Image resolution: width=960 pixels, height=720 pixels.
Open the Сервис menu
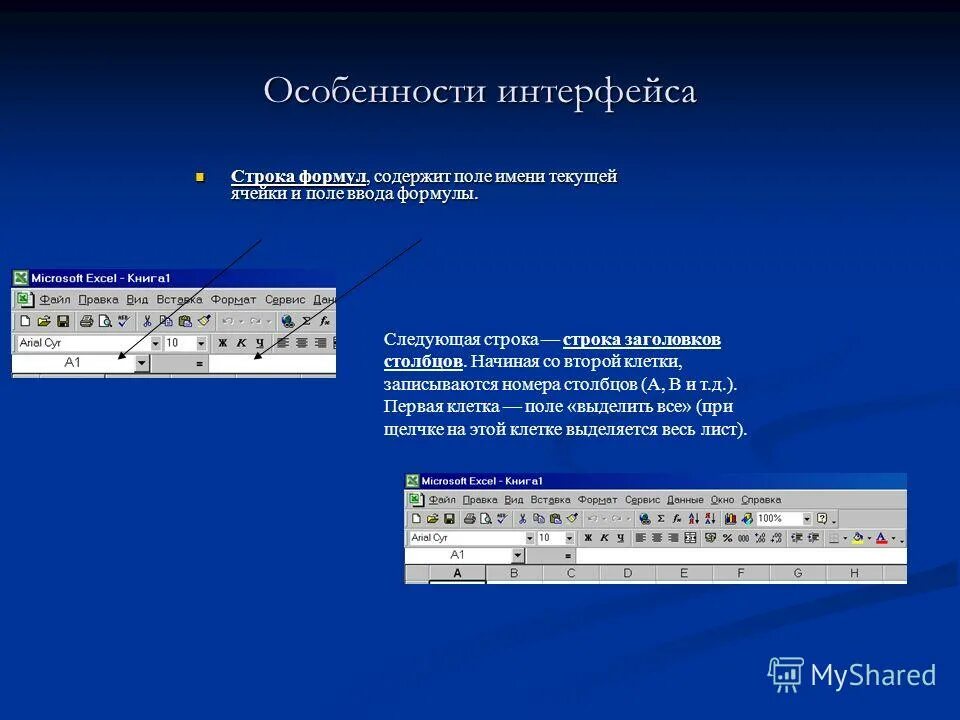coord(645,500)
